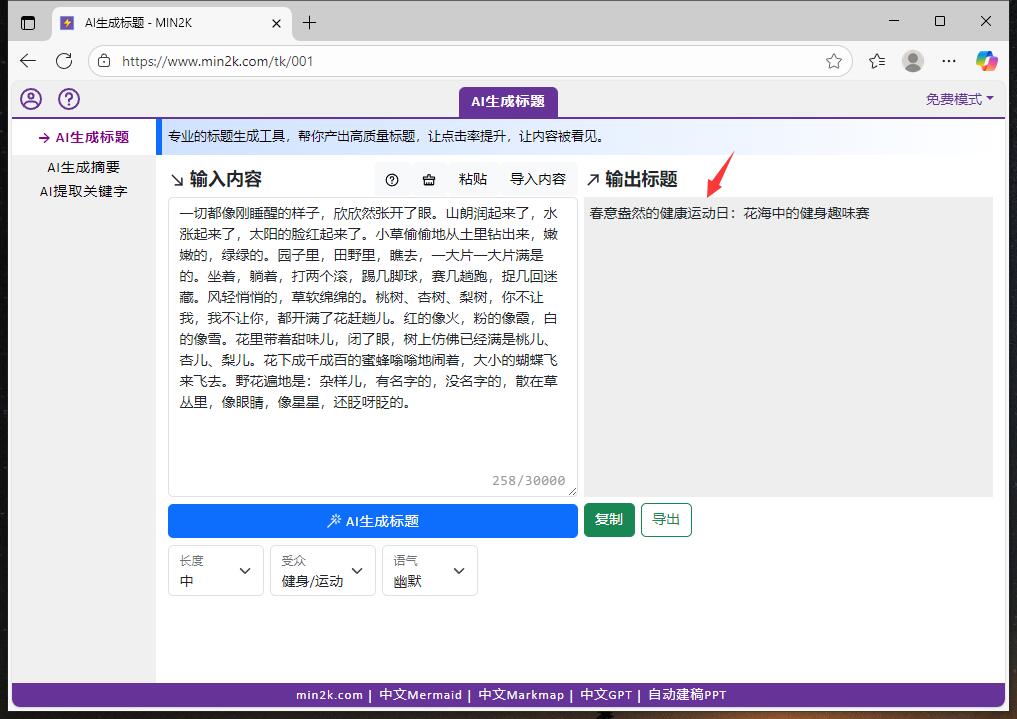
Task: Open the help question mark icon in the purple header
Action: [x=69, y=99]
